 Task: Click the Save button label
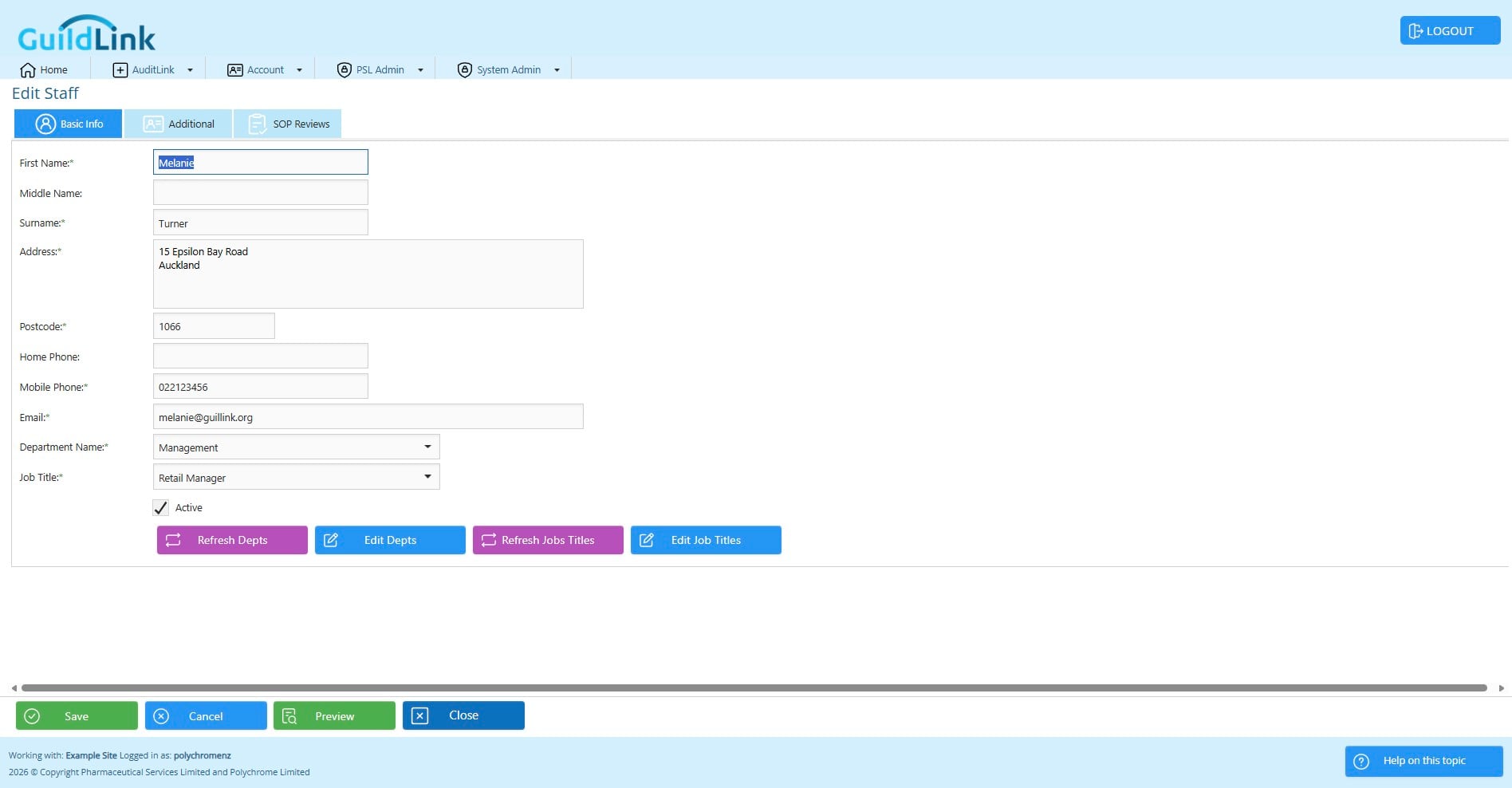click(x=77, y=716)
